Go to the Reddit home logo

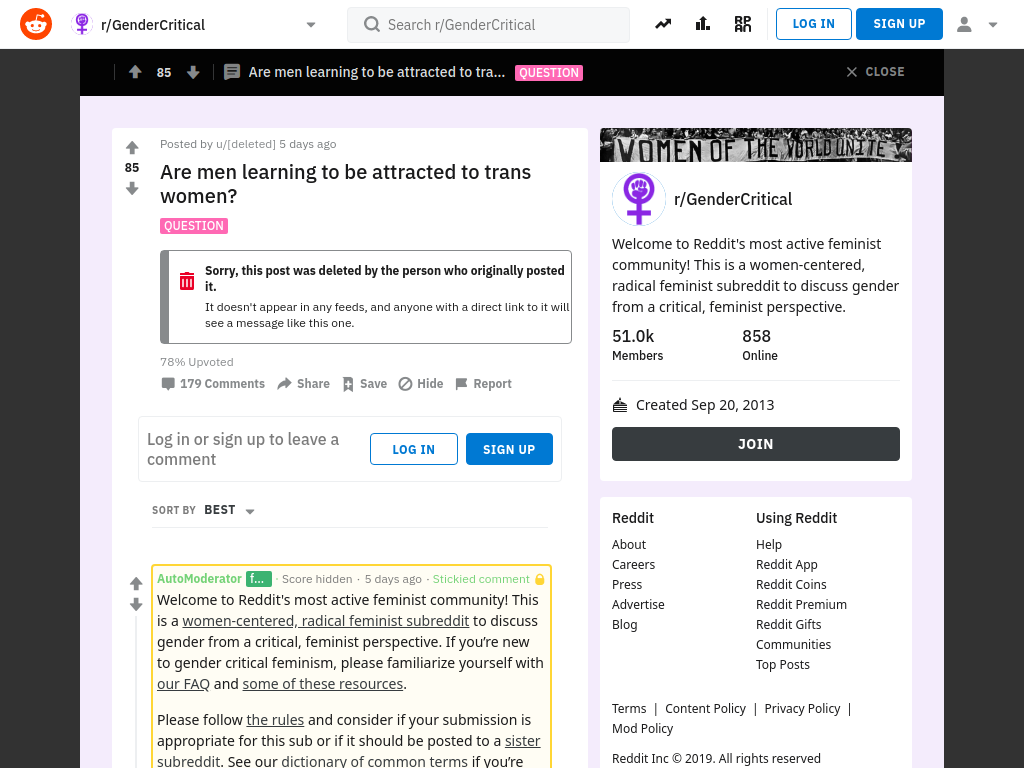36,24
